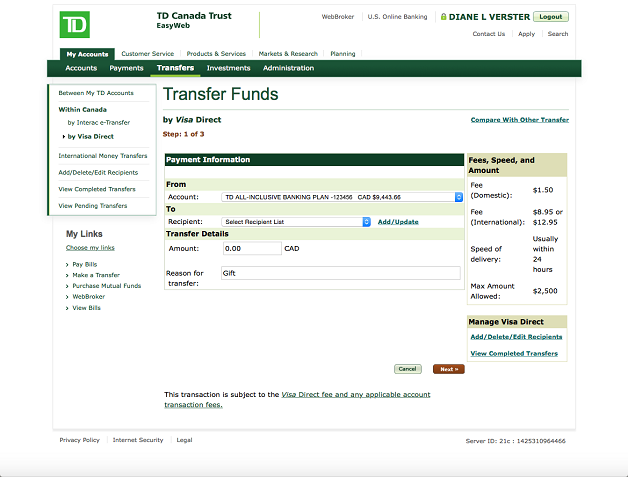
Task: Open Pay Bills under My Links
Action: click(x=85, y=264)
